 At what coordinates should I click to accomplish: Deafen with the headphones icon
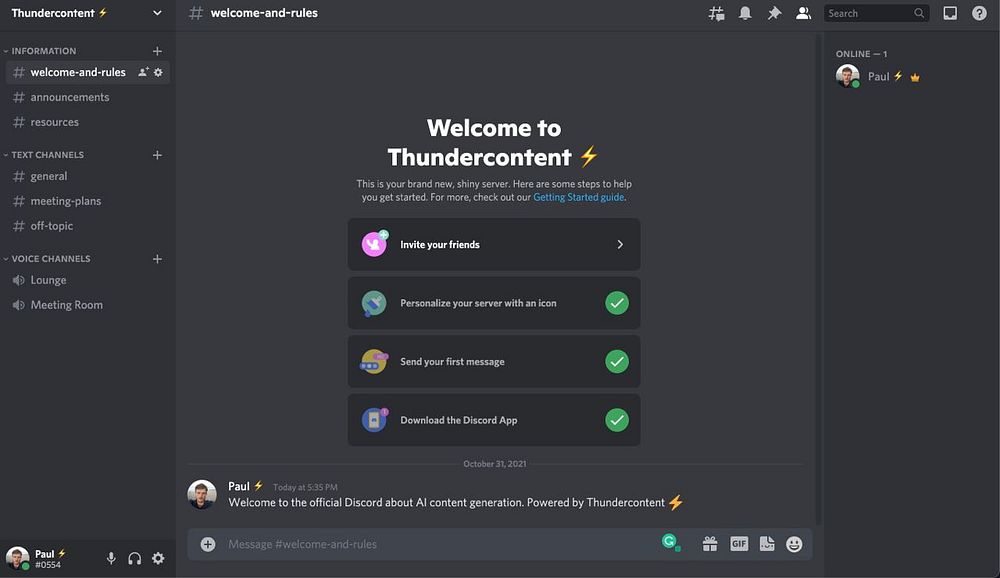(x=135, y=558)
